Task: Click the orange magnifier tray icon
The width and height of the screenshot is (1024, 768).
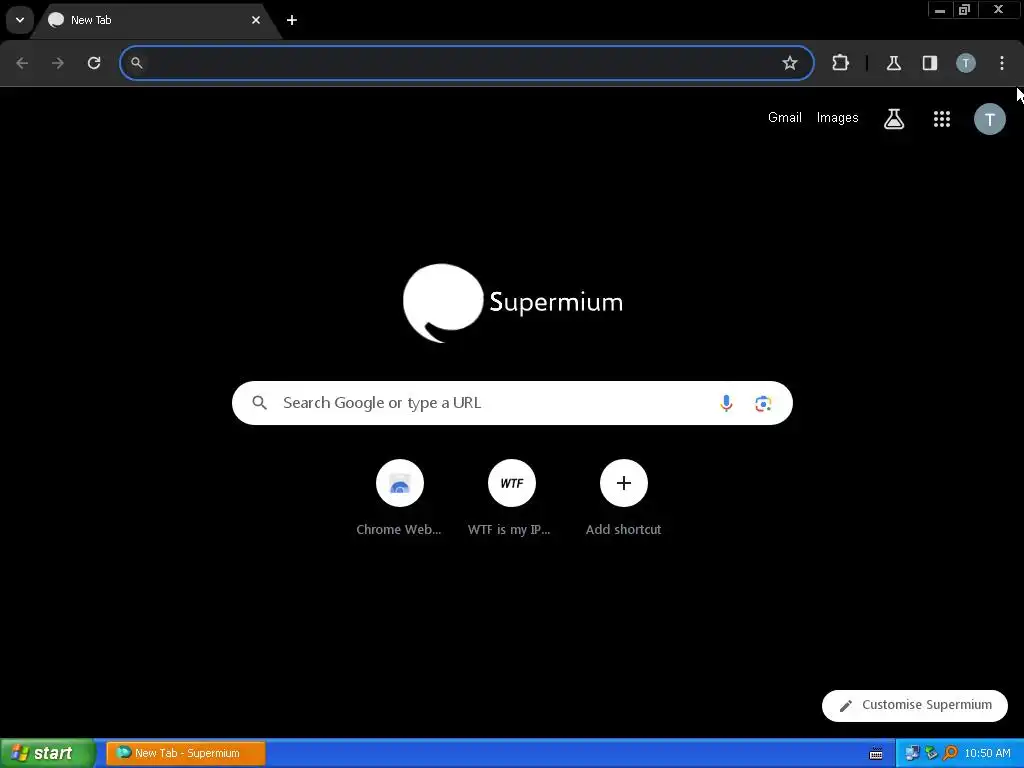Action: coord(950,753)
